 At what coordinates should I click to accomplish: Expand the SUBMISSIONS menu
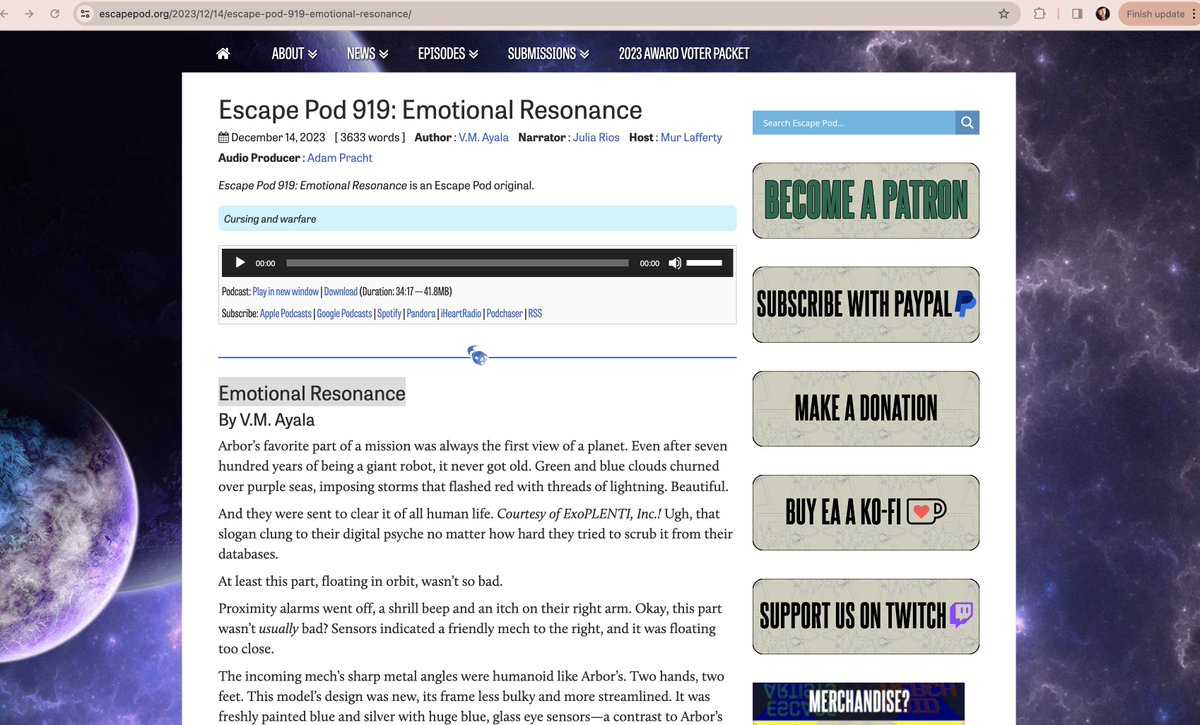pos(548,53)
